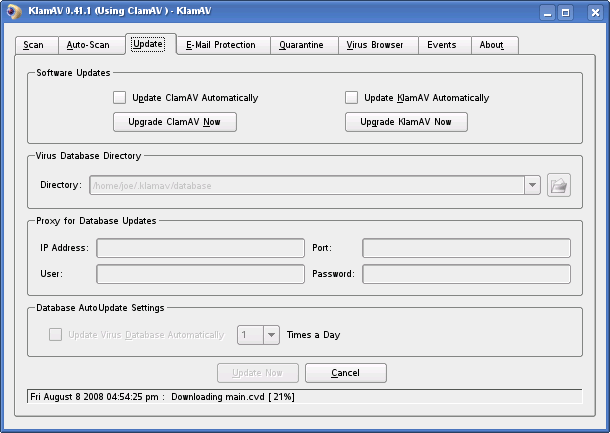Click the Upgrade ClamAV Now button
The height and width of the screenshot is (433, 610).
[x=175, y=122]
